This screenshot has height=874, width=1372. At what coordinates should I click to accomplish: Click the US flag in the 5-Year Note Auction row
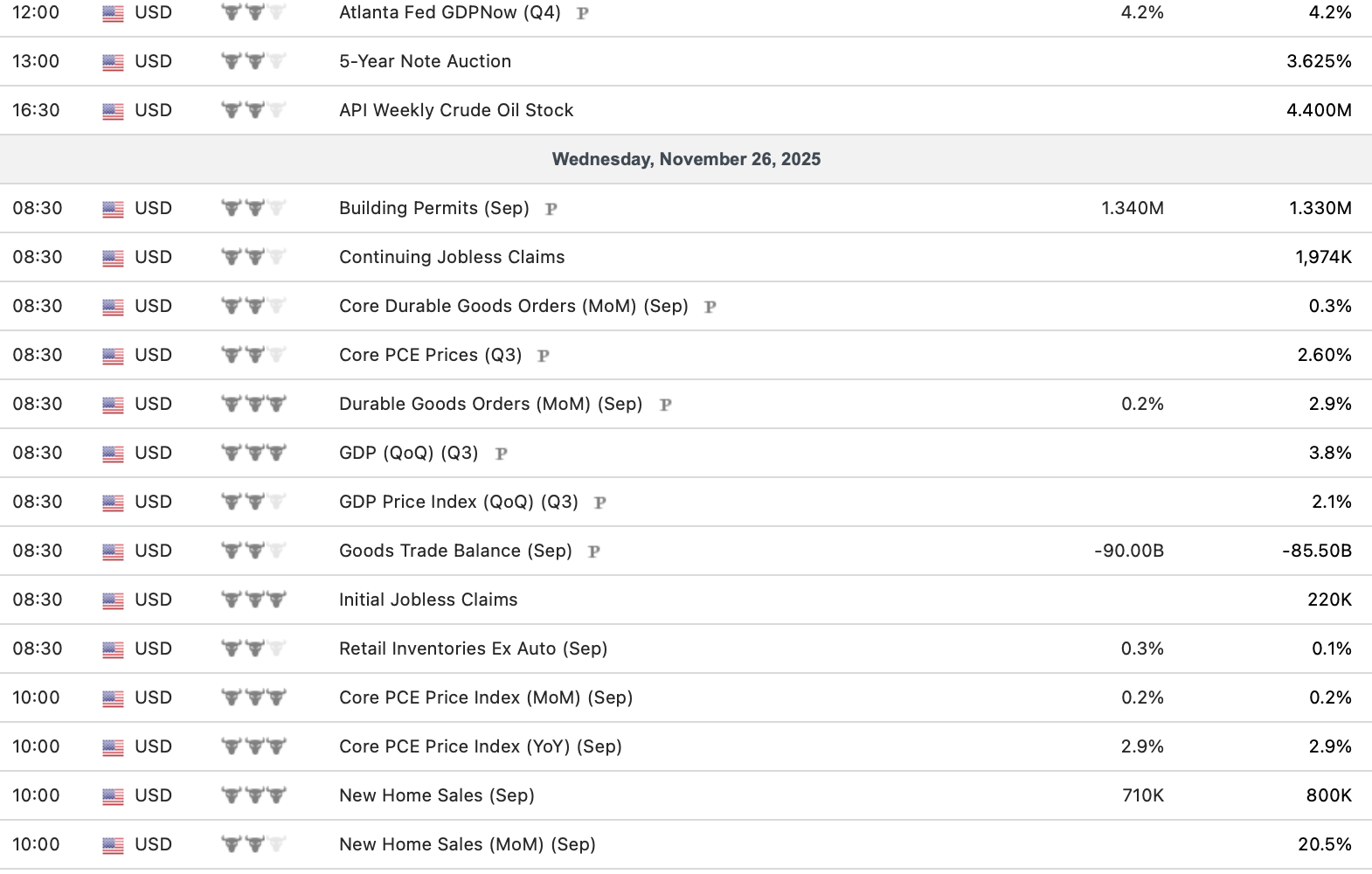[x=113, y=62]
